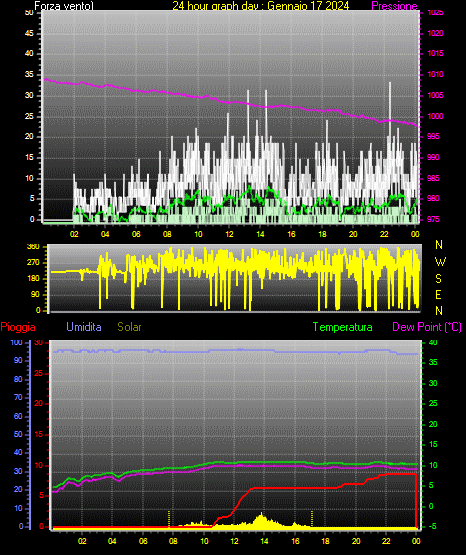Click the 12 hour tick on wind graph
The image size is (466, 555).
coord(229,234)
